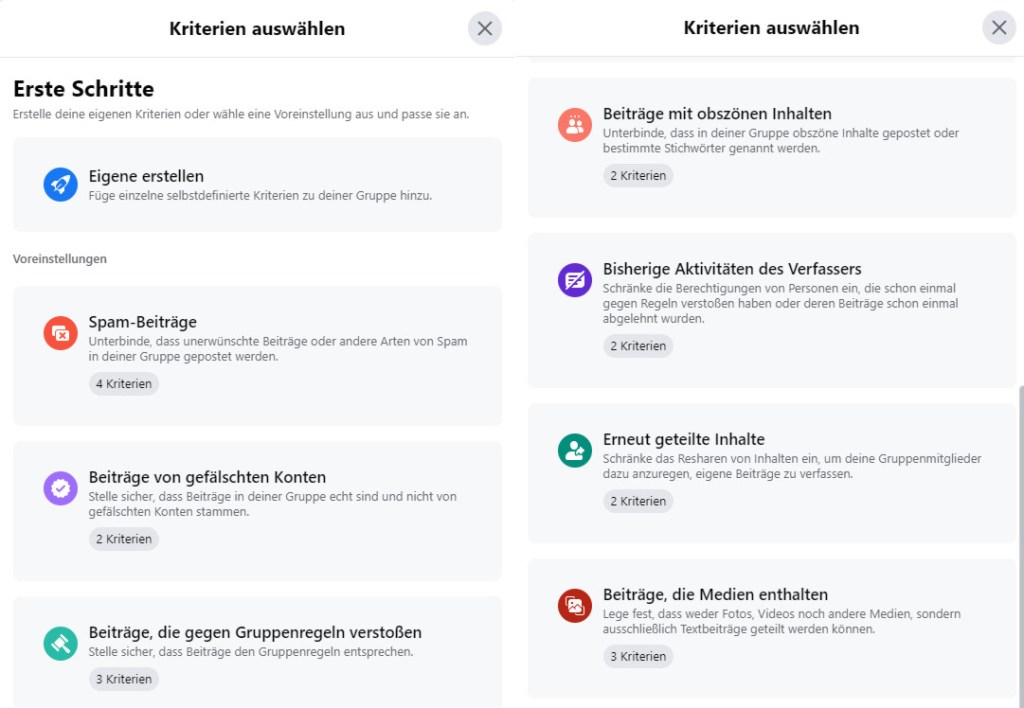Click the purple author activity icon
This screenshot has height=708, width=1024.
[574, 280]
